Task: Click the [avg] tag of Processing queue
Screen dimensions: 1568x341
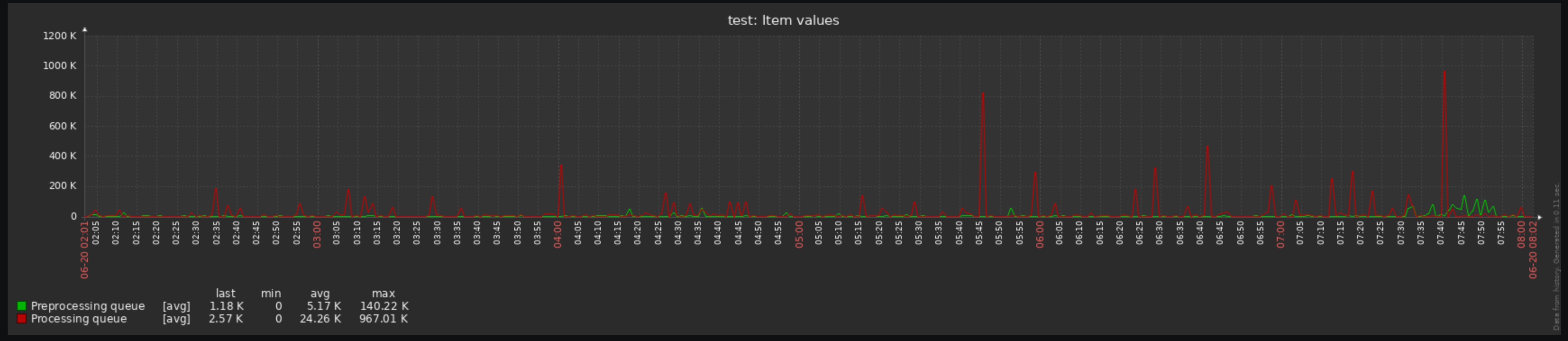Action: pyautogui.click(x=177, y=318)
